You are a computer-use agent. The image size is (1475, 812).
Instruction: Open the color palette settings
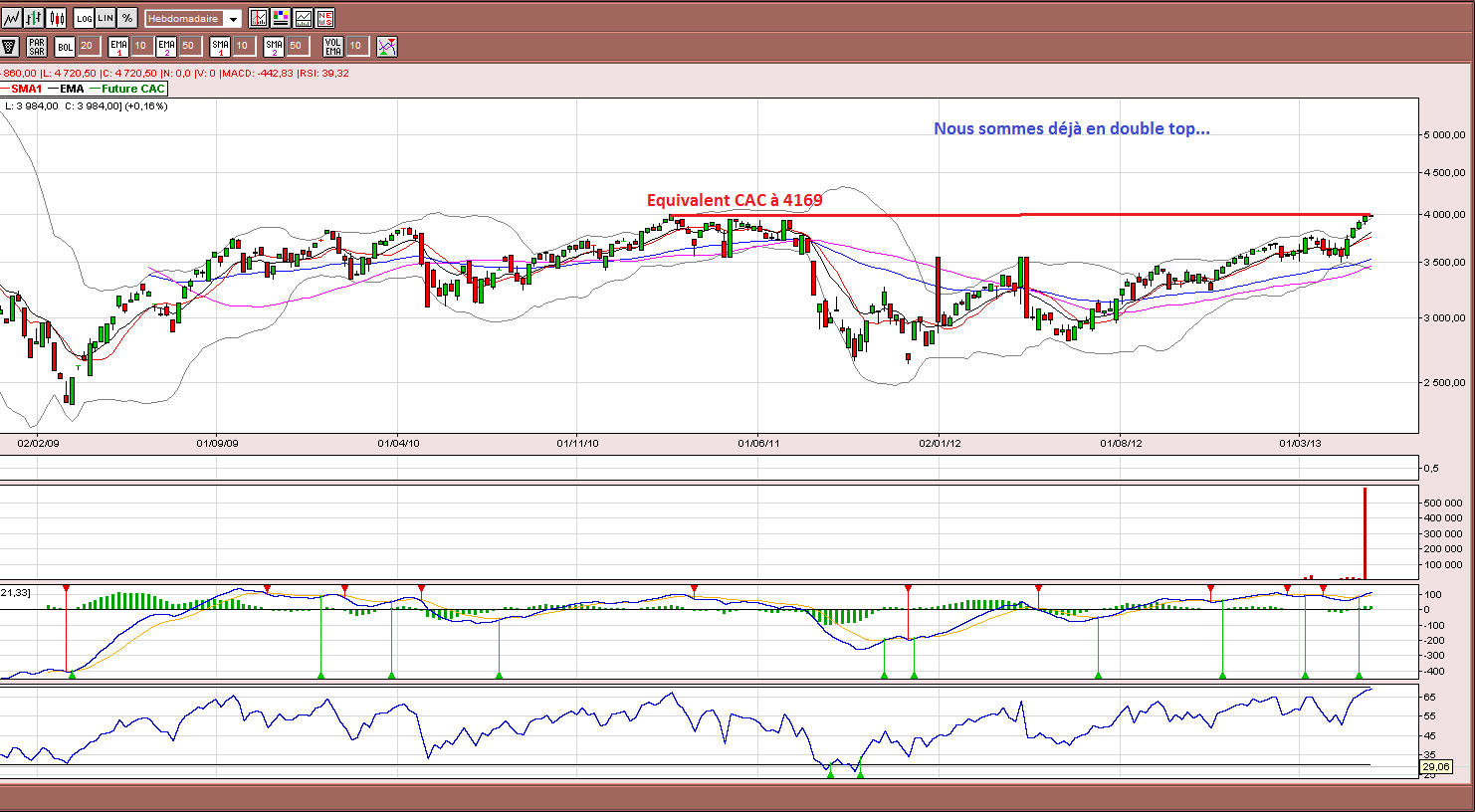(281, 18)
